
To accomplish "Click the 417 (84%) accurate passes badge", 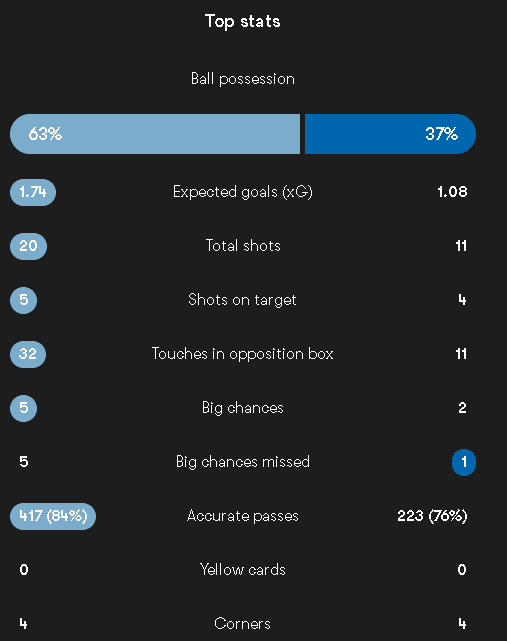I will [53, 516].
